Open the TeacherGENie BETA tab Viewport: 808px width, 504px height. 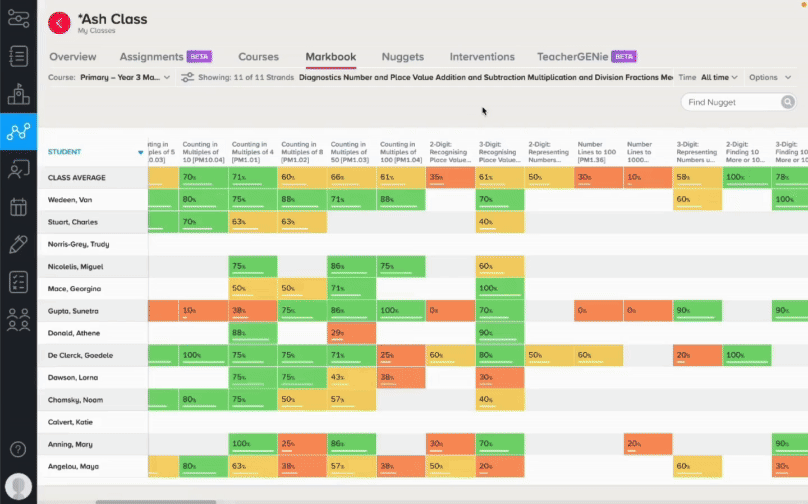(x=586, y=57)
